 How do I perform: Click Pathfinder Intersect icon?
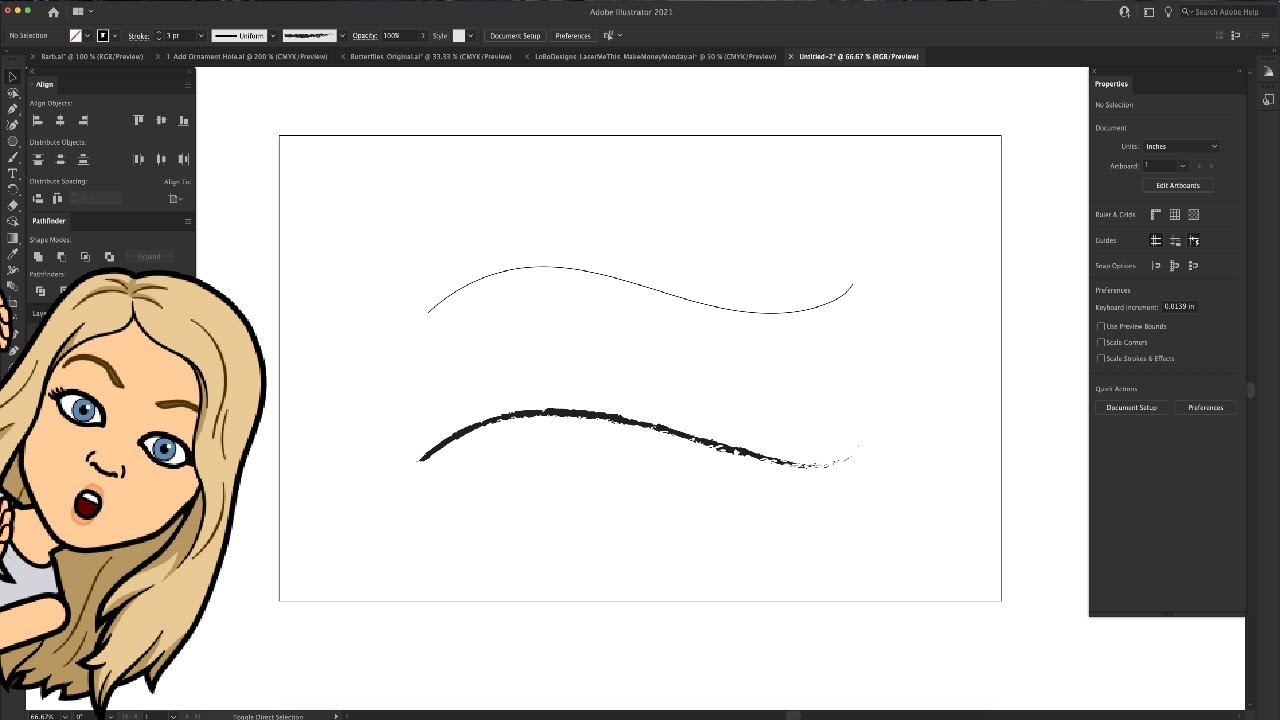tap(85, 257)
